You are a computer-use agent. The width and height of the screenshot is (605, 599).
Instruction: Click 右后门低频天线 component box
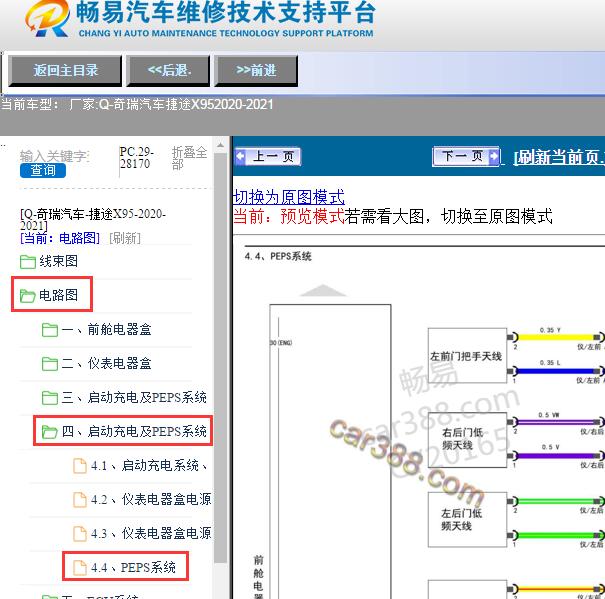[x=467, y=440]
